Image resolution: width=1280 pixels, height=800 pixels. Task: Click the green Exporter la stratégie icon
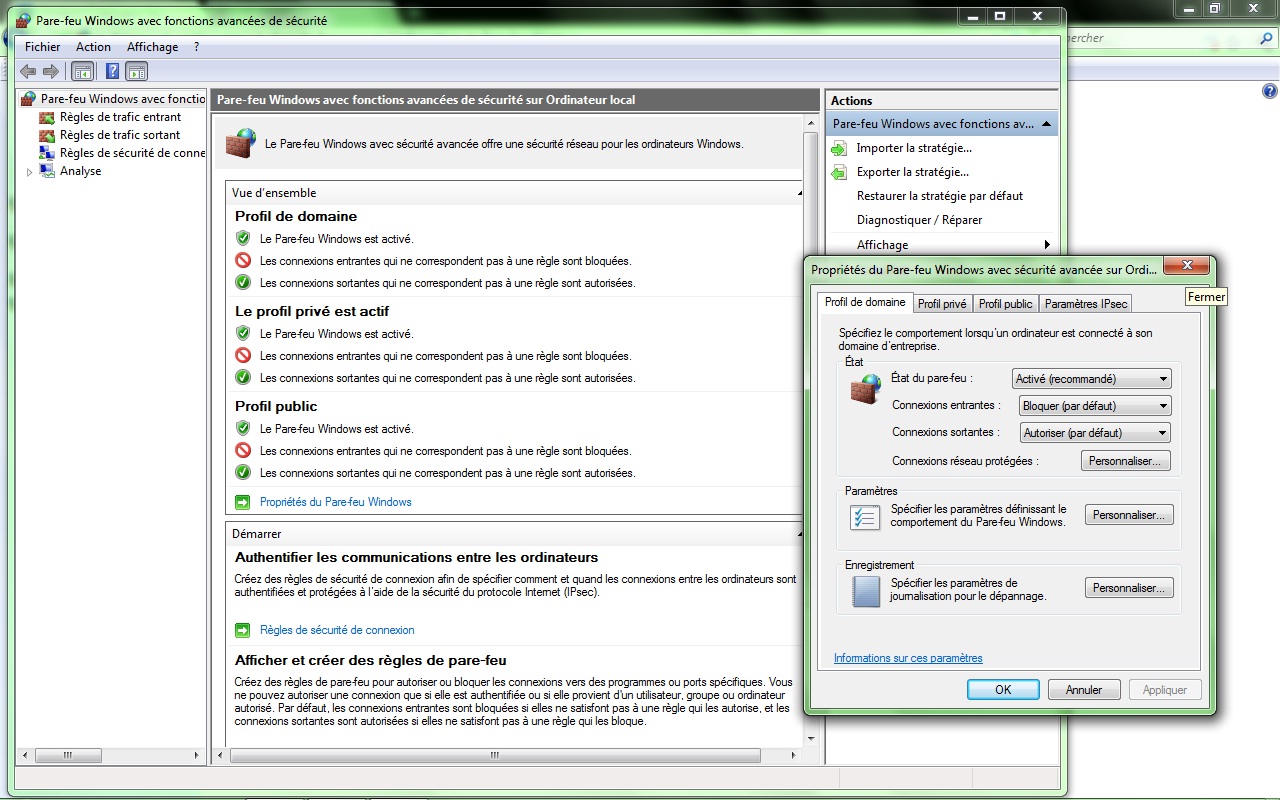[x=839, y=172]
